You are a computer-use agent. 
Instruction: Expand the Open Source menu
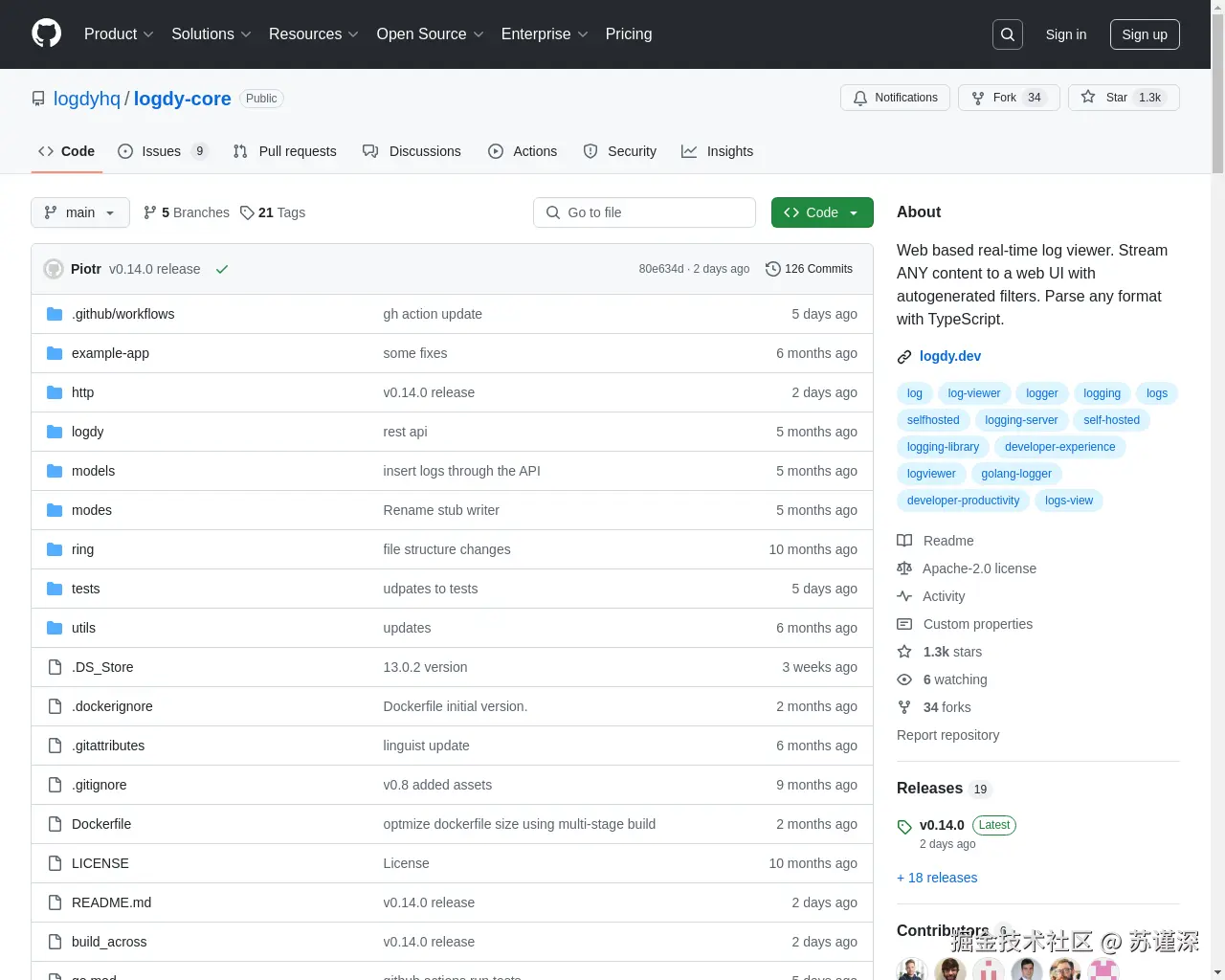(431, 34)
